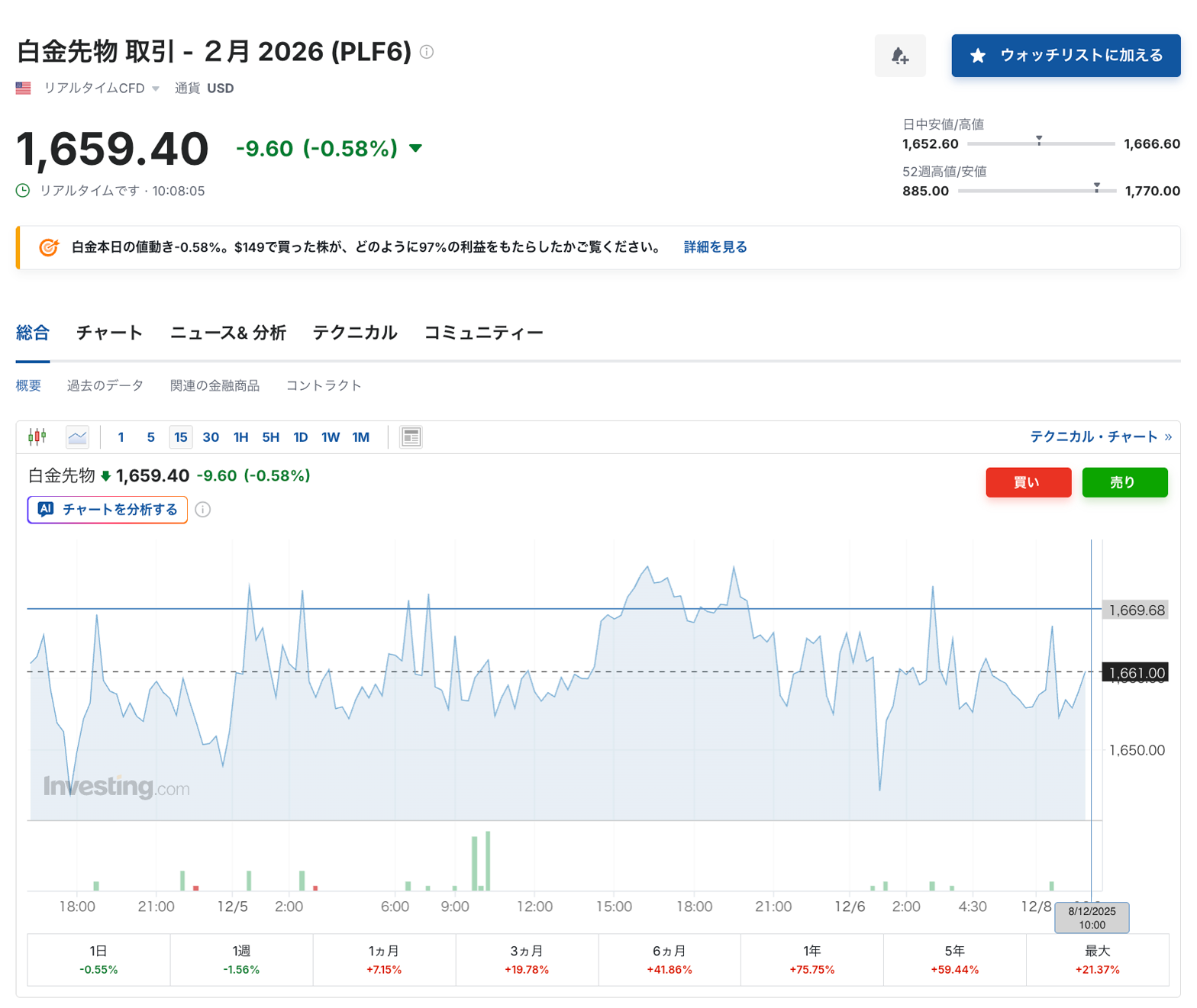Expand テクニカル・チャート link arrow
The height and width of the screenshot is (1008, 1197).
click(1168, 437)
